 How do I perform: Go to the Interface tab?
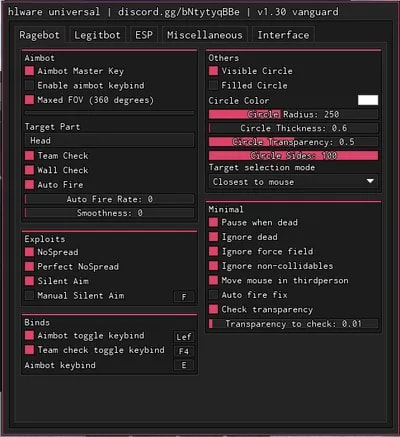(x=283, y=35)
